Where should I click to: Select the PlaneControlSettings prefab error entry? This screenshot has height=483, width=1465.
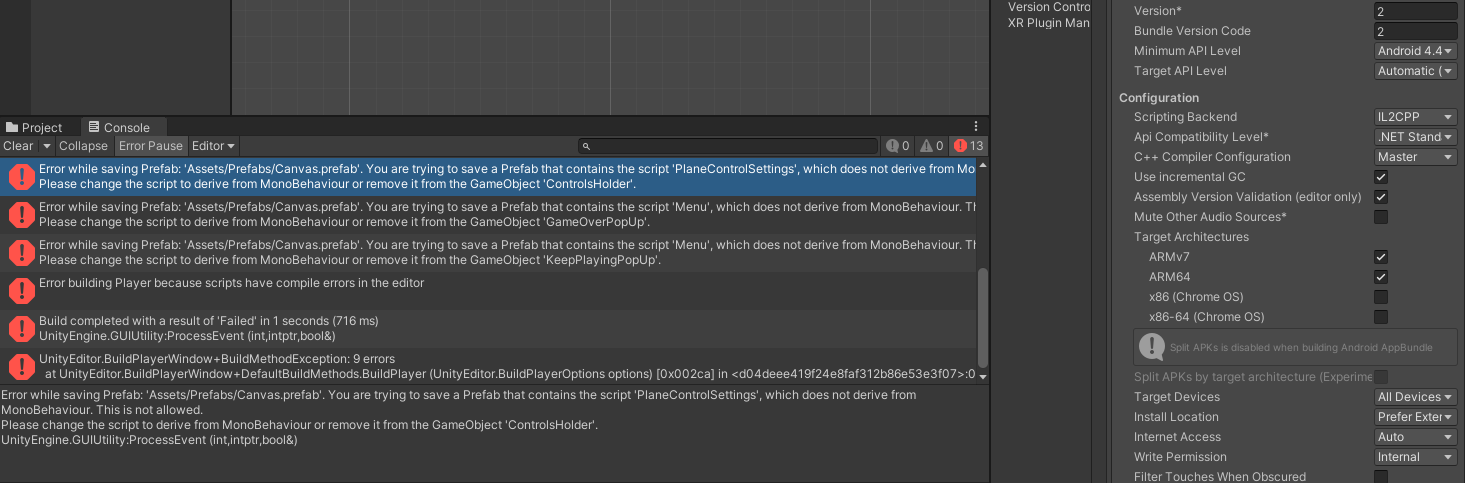[x=488, y=176]
